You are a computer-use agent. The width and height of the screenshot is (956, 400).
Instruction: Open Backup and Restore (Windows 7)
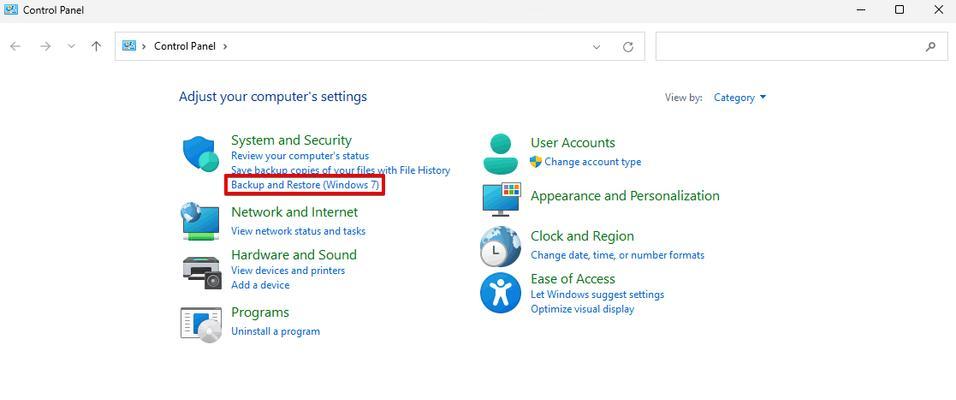(305, 185)
